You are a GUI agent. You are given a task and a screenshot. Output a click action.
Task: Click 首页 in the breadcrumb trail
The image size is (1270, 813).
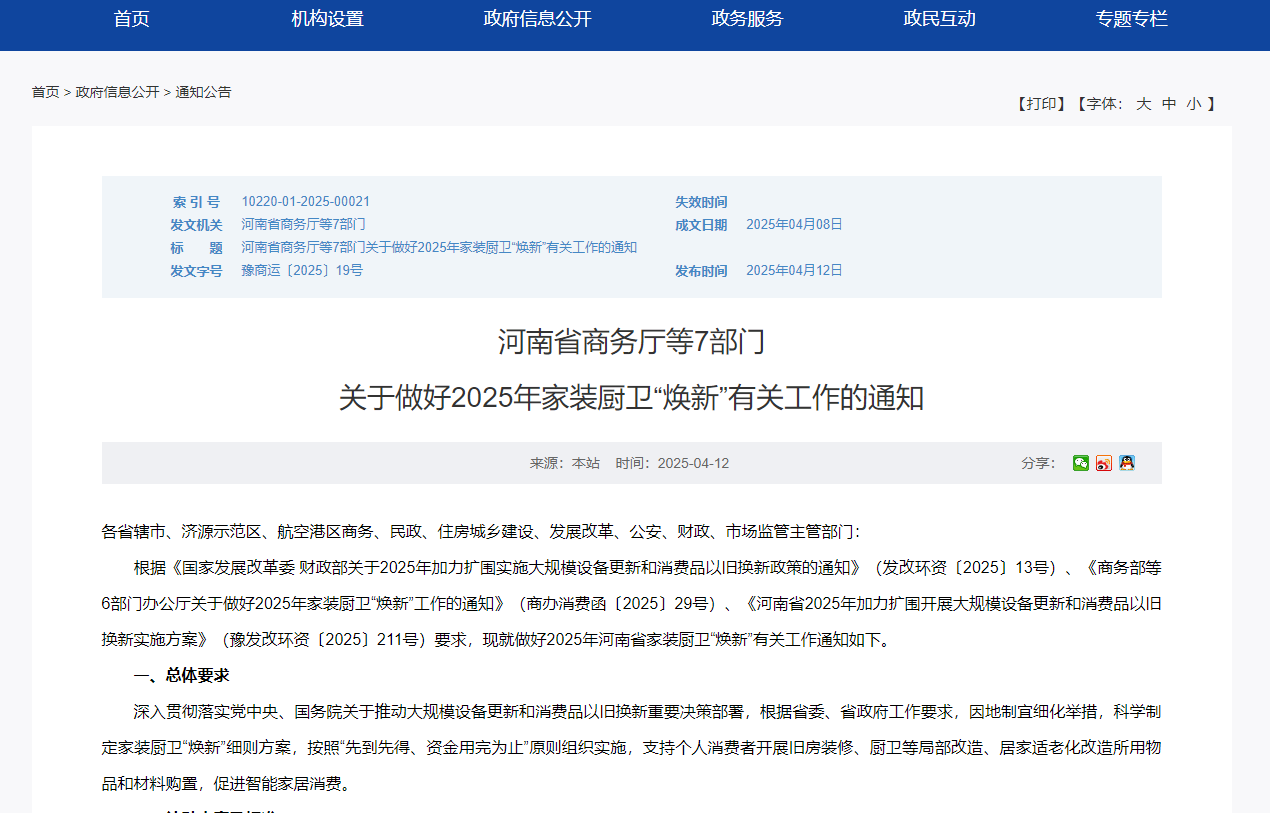point(45,92)
